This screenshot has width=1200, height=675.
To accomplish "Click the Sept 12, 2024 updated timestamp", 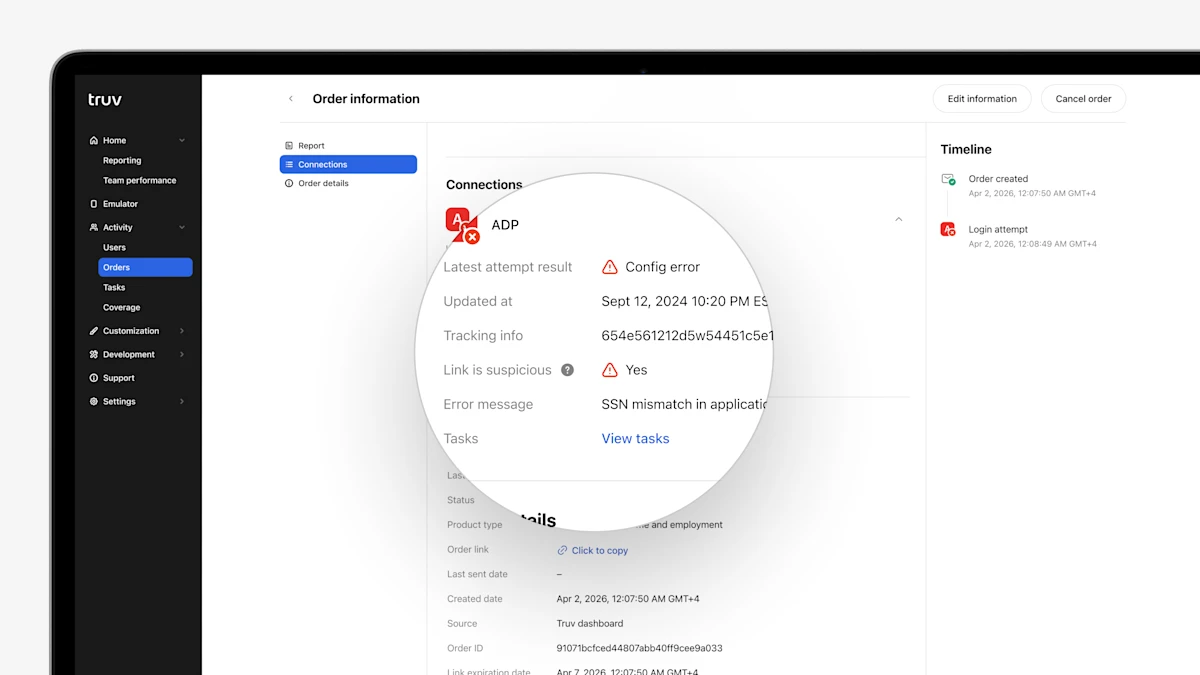I will (685, 301).
